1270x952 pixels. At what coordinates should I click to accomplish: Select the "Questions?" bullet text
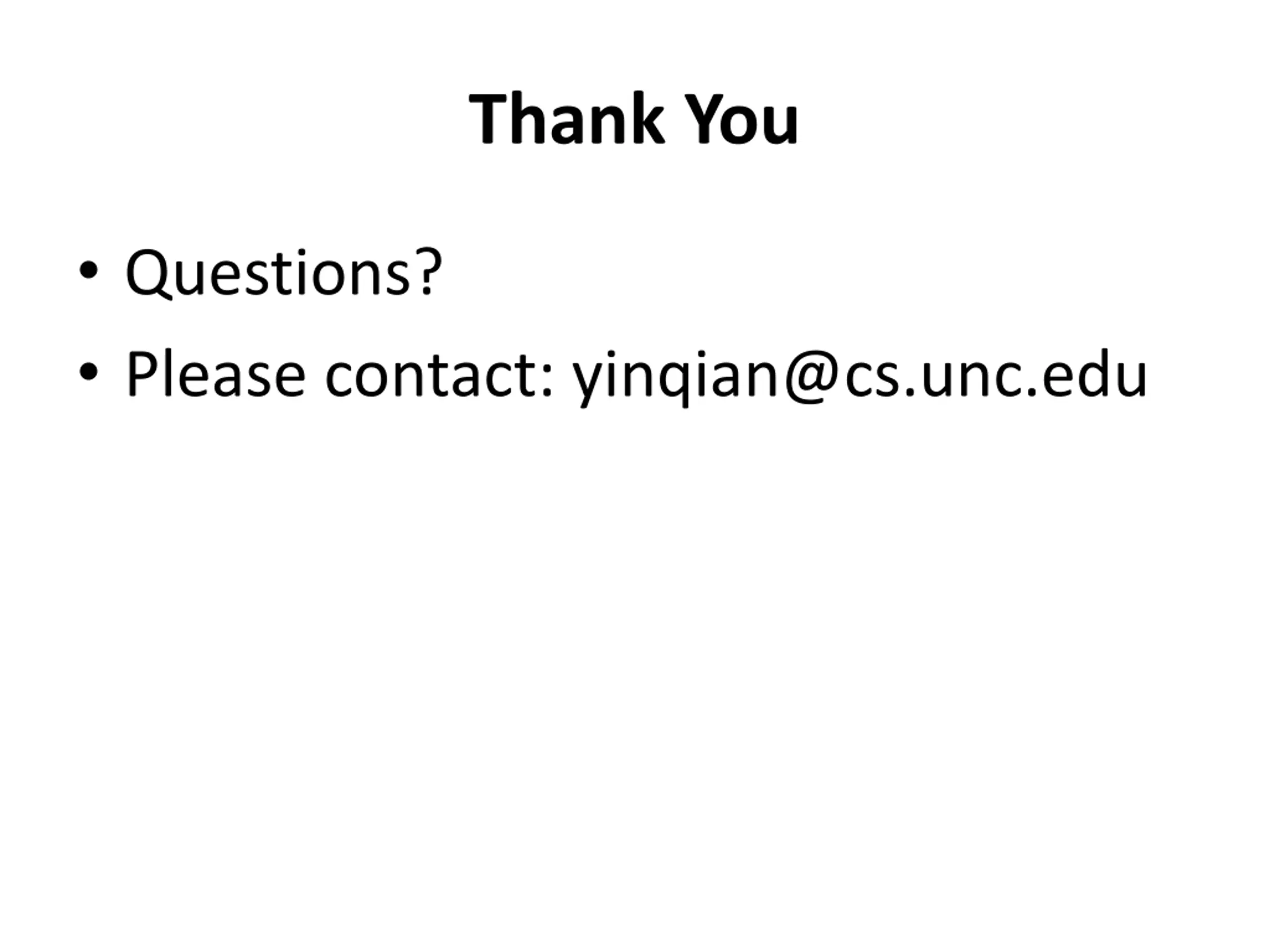pos(284,273)
